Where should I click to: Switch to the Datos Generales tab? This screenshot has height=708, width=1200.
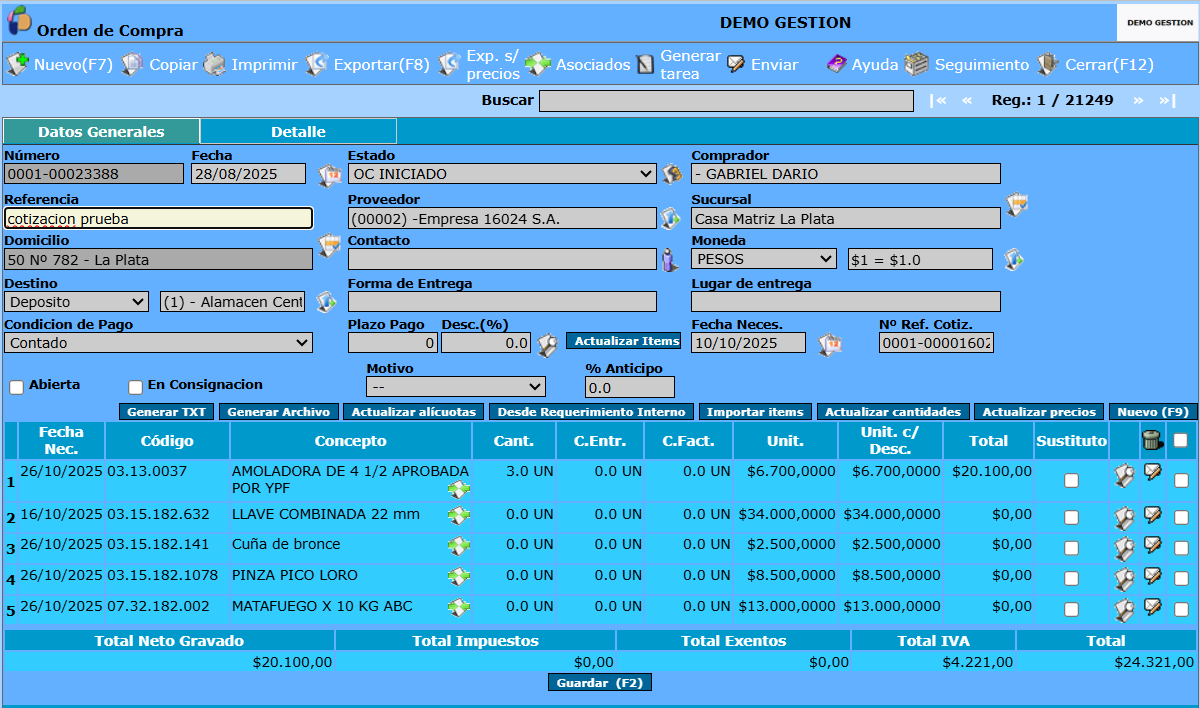pos(101,132)
